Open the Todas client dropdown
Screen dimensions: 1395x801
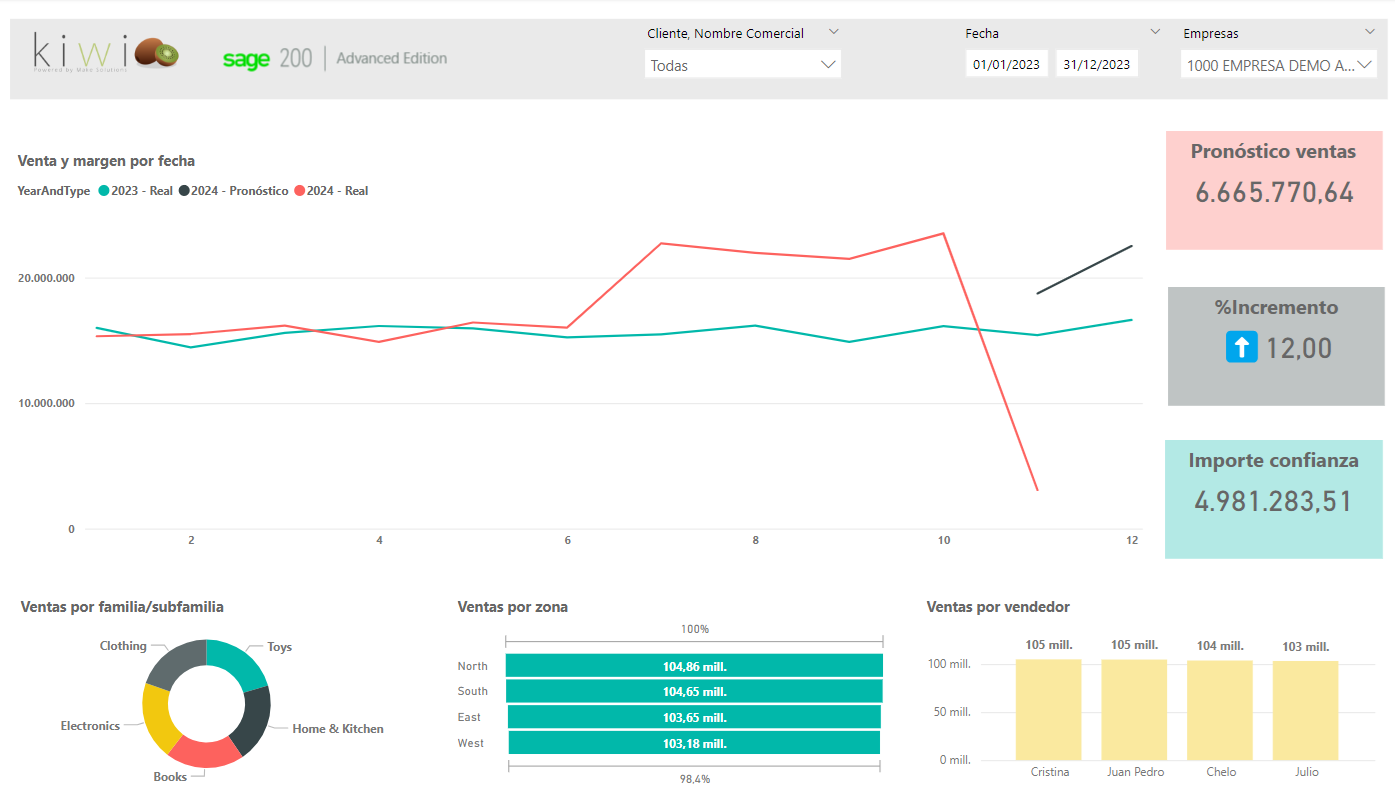743,65
